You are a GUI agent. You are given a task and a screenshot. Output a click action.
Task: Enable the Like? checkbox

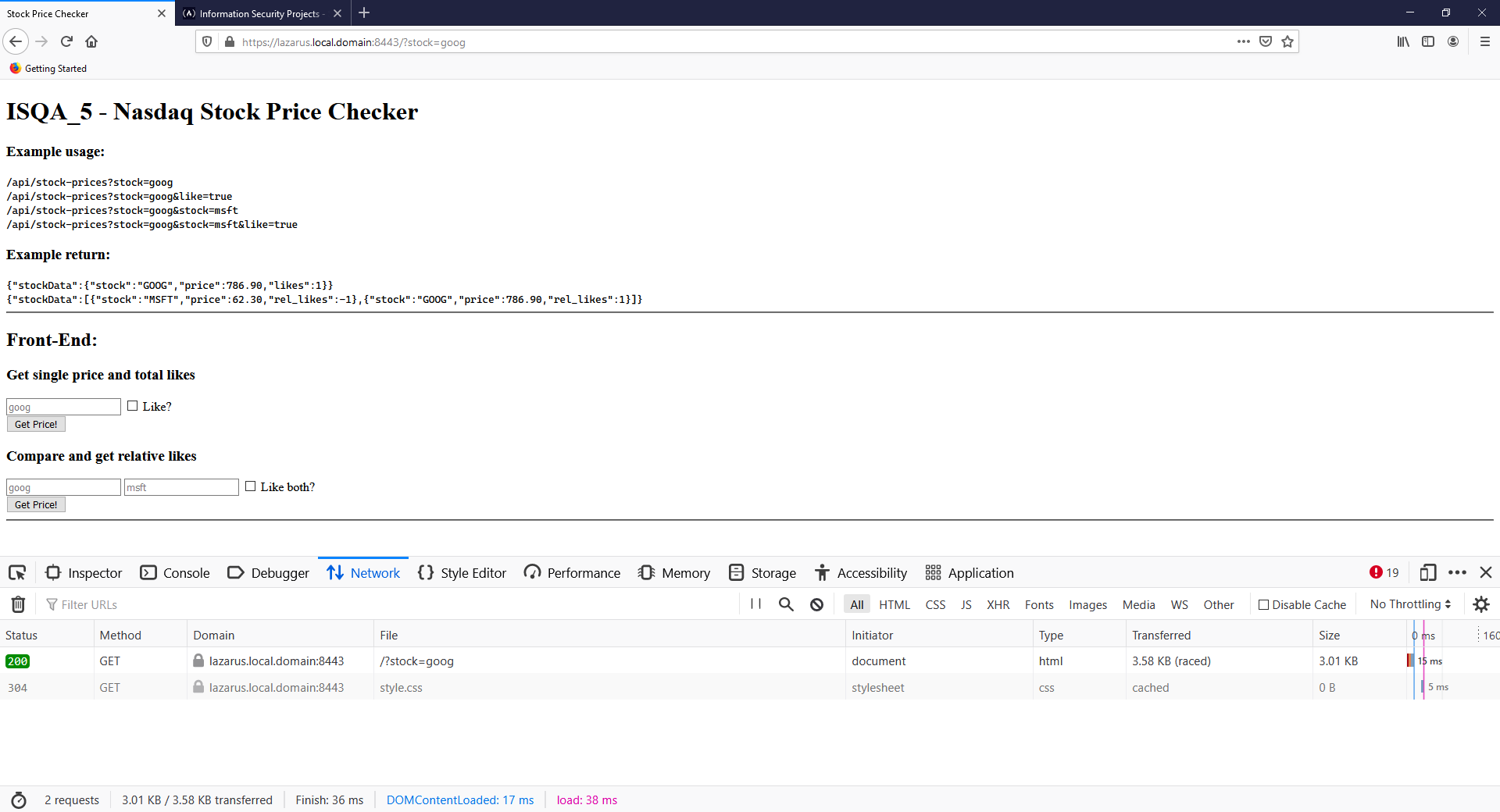pyautogui.click(x=133, y=405)
